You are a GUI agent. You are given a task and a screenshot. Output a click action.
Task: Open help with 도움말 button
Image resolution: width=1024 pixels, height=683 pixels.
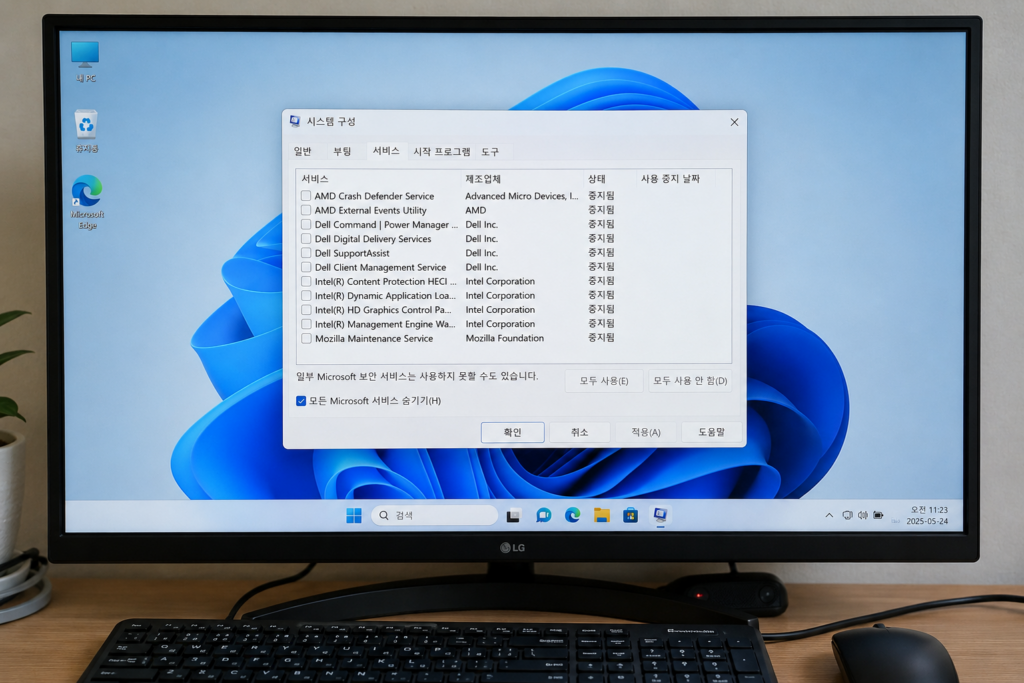point(711,432)
